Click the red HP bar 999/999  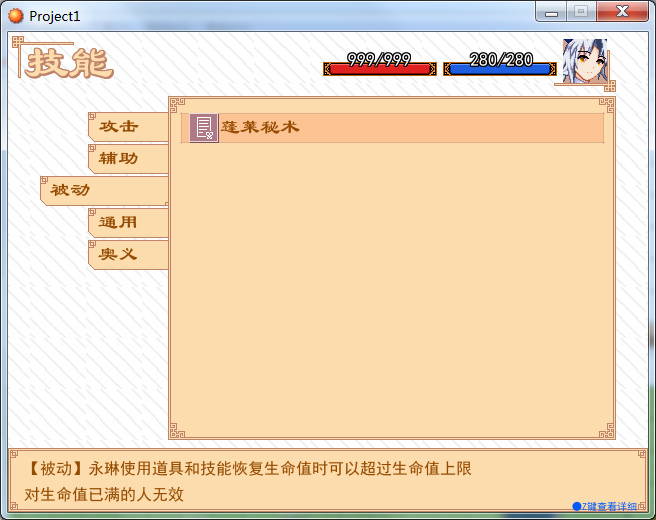tap(380, 69)
